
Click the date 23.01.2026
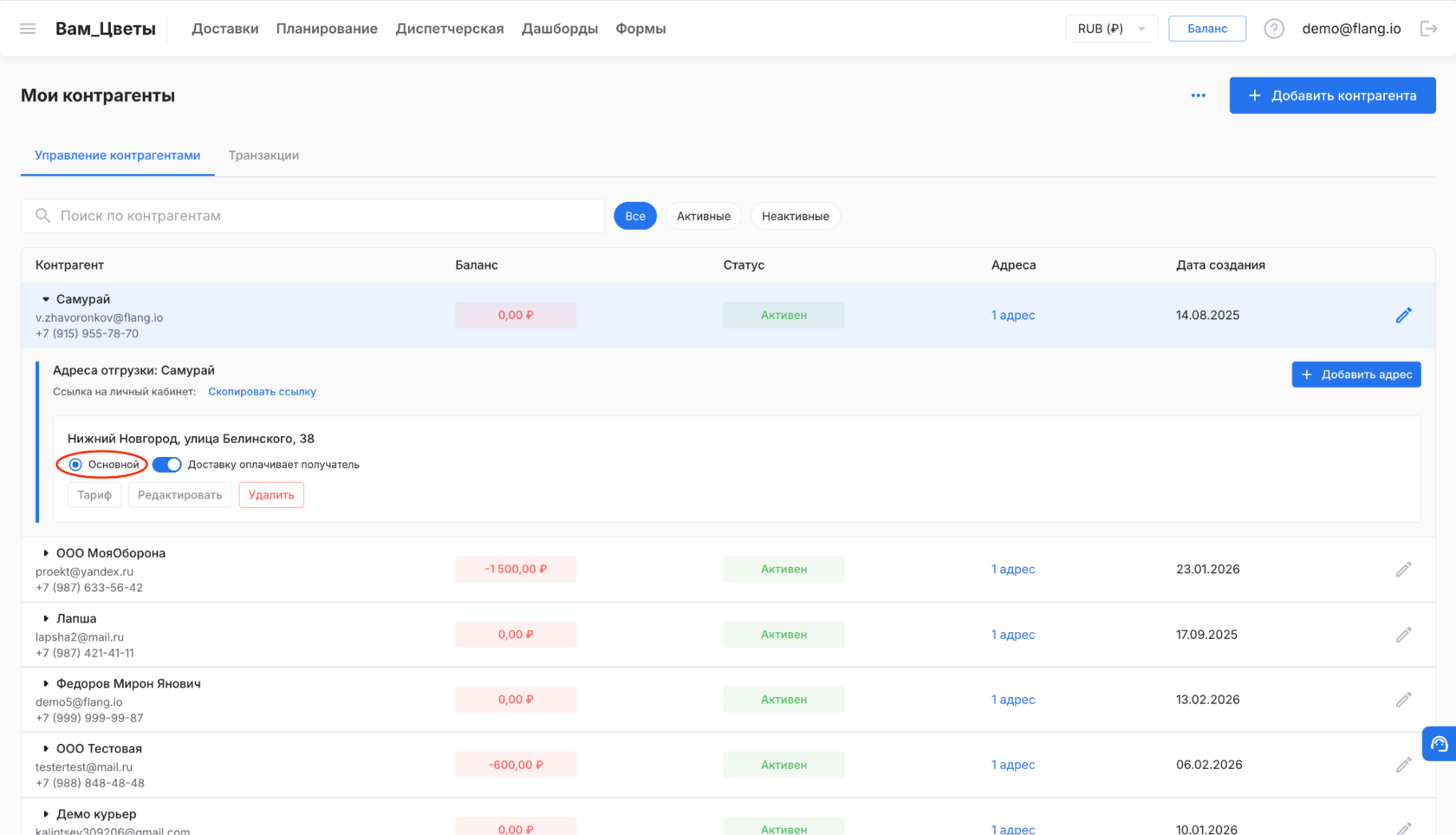pos(1208,570)
